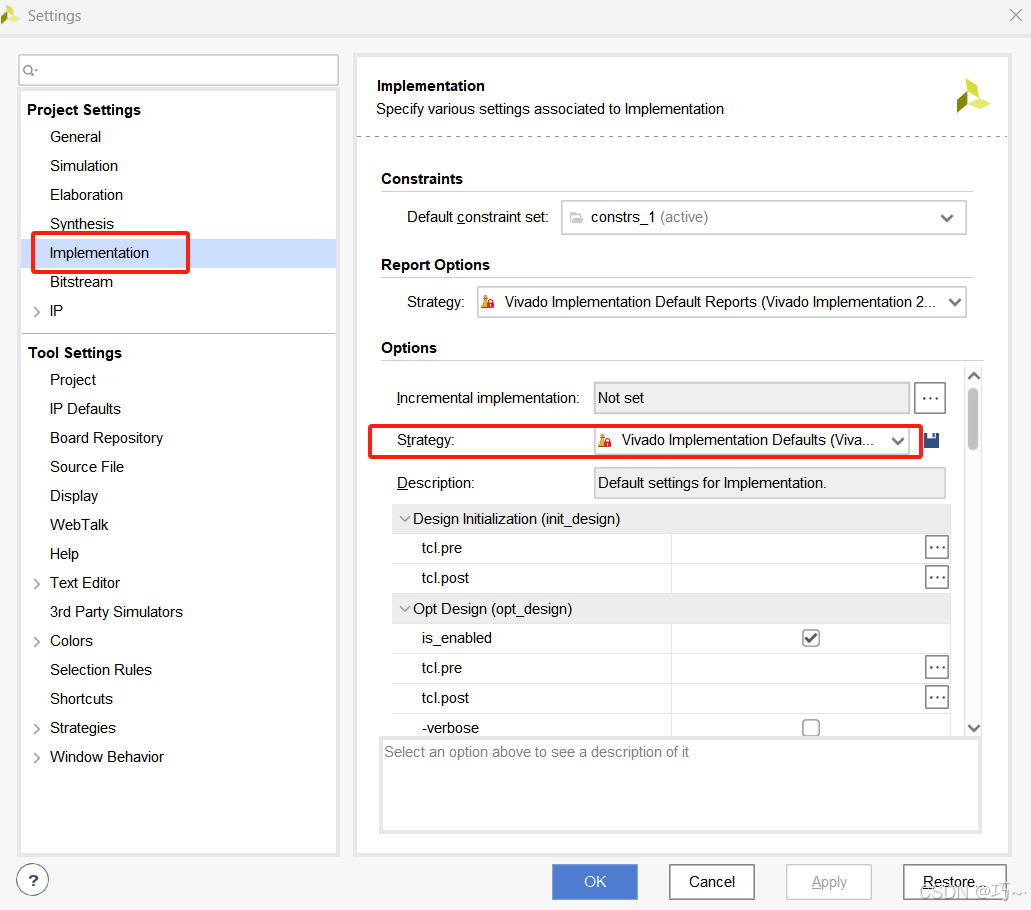Open ellipsis for opt_design tcl.post
1031x910 pixels.
point(936,697)
